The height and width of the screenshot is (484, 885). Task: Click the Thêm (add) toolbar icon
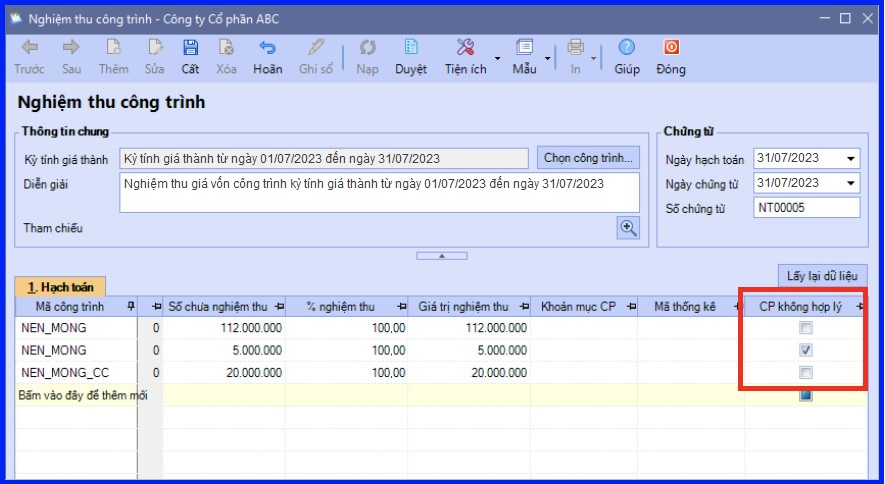[x=113, y=47]
